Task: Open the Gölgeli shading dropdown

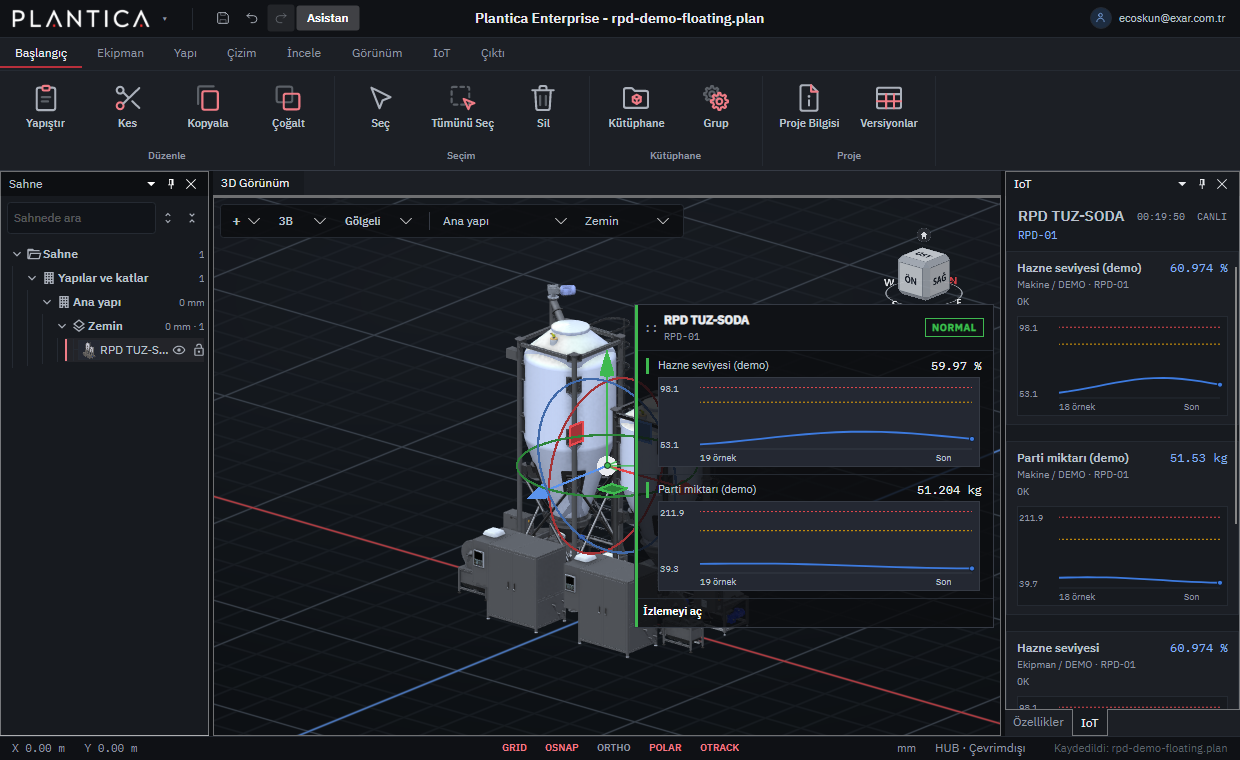Action: click(x=378, y=221)
